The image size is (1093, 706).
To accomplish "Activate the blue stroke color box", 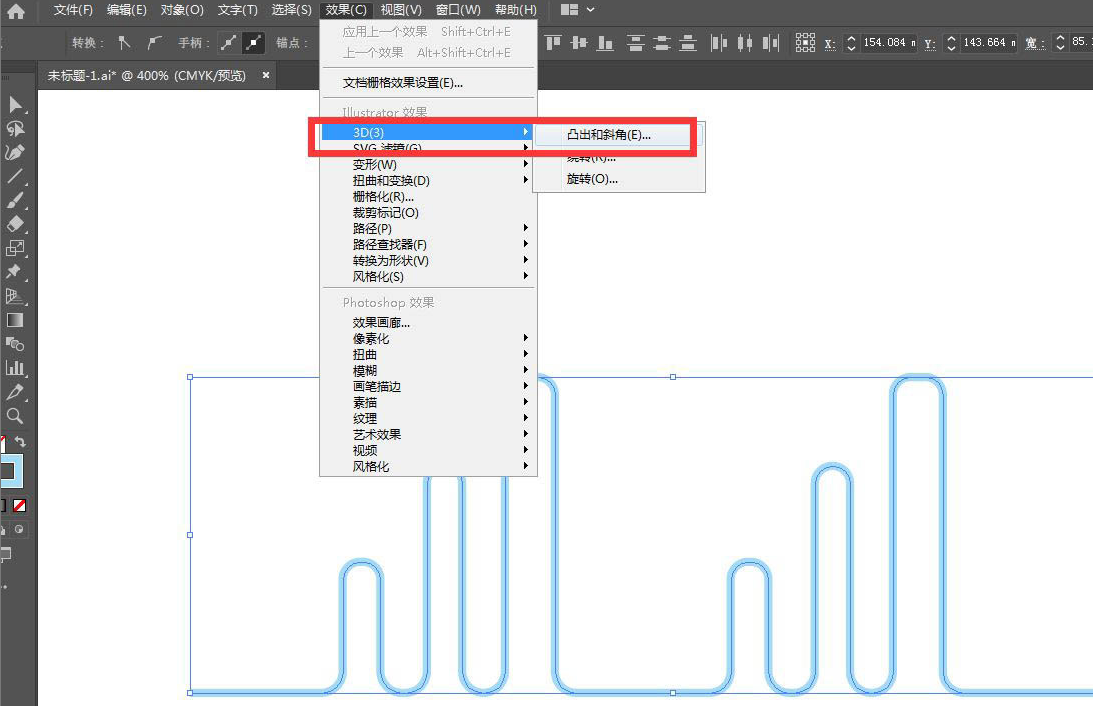I will [x=12, y=471].
